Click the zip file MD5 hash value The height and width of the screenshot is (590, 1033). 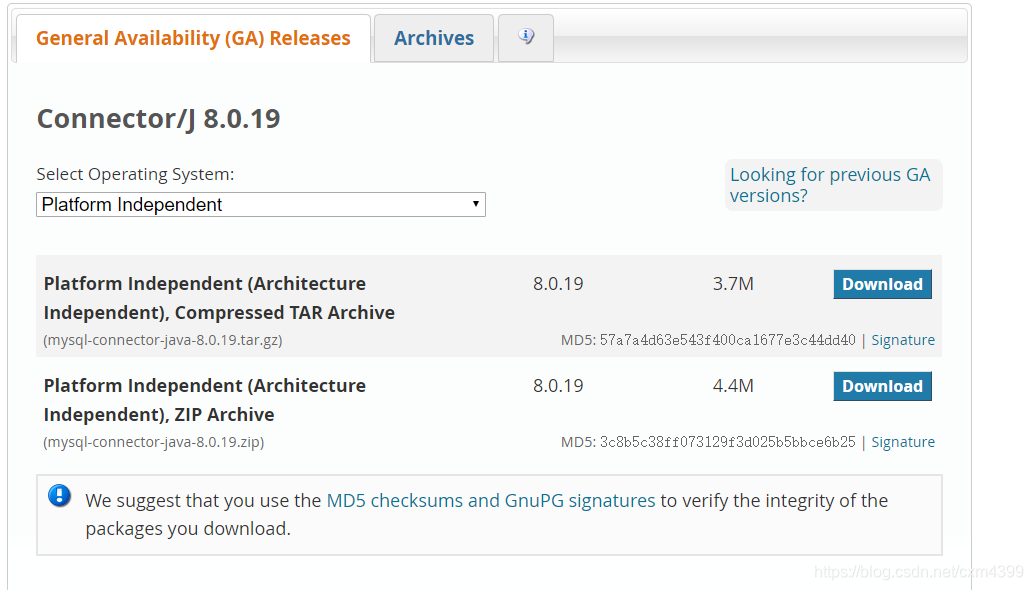coord(727,442)
